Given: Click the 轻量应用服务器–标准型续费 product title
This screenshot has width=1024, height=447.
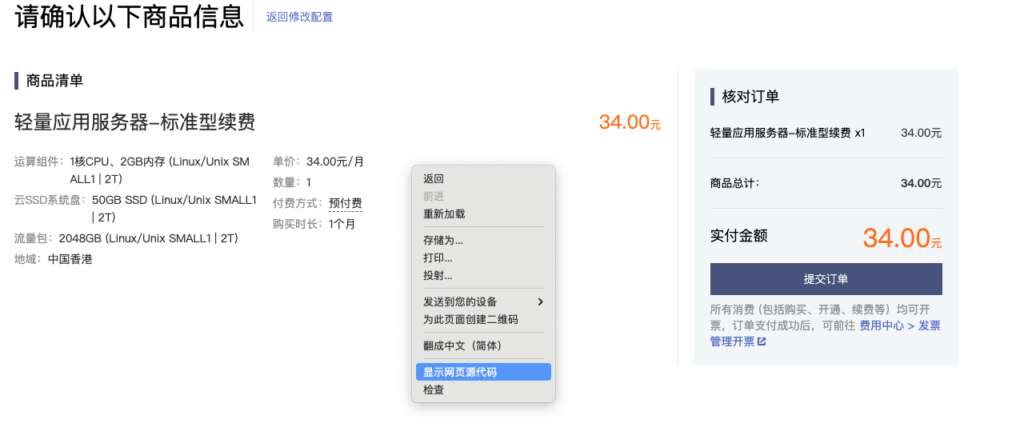Looking at the screenshot, I should coord(135,122).
